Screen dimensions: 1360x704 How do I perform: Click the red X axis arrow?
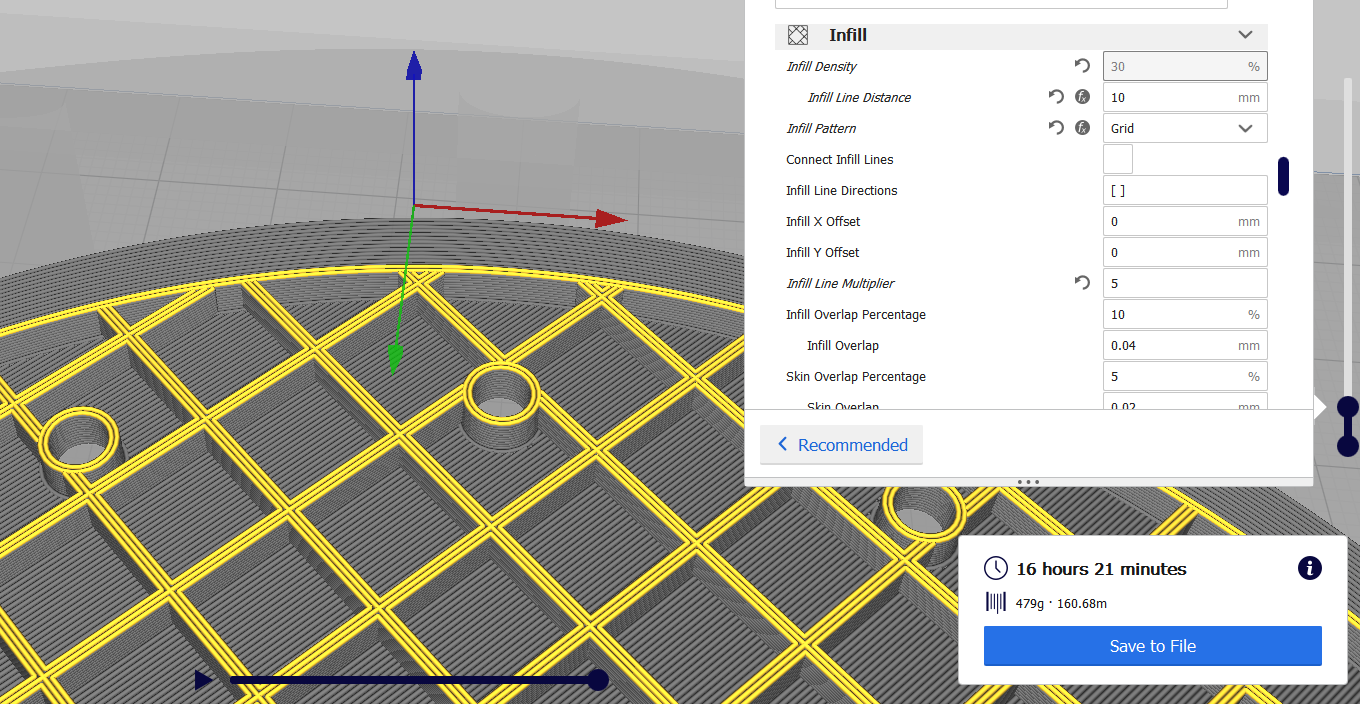click(610, 219)
